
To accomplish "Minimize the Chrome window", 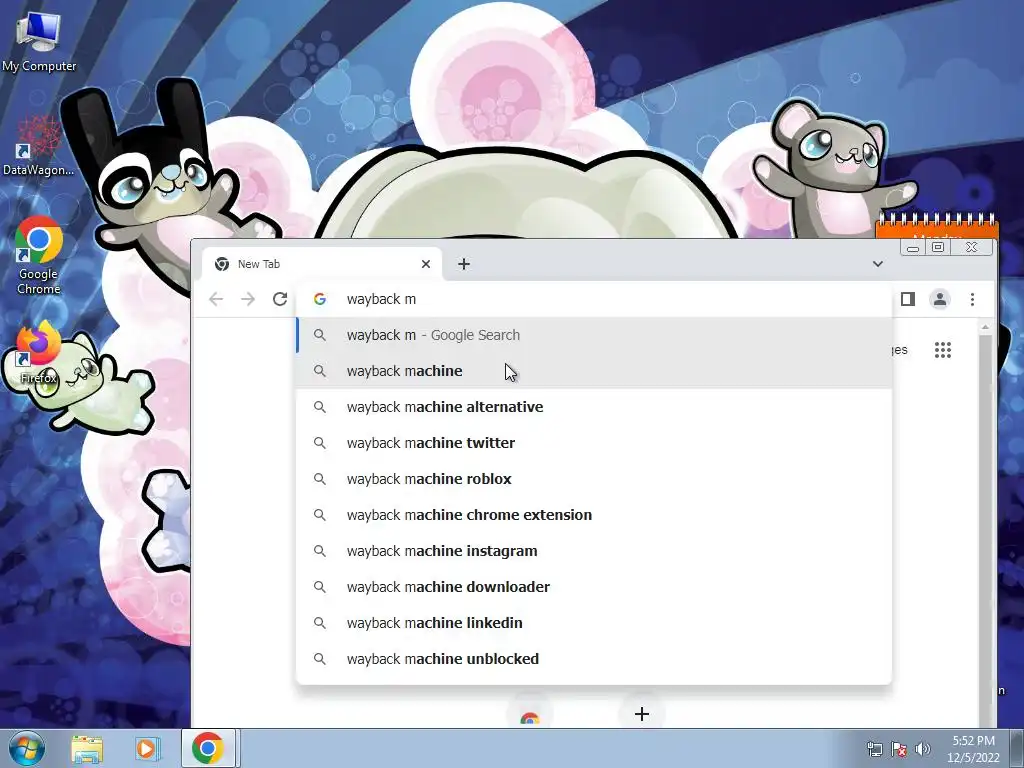I will (913, 248).
